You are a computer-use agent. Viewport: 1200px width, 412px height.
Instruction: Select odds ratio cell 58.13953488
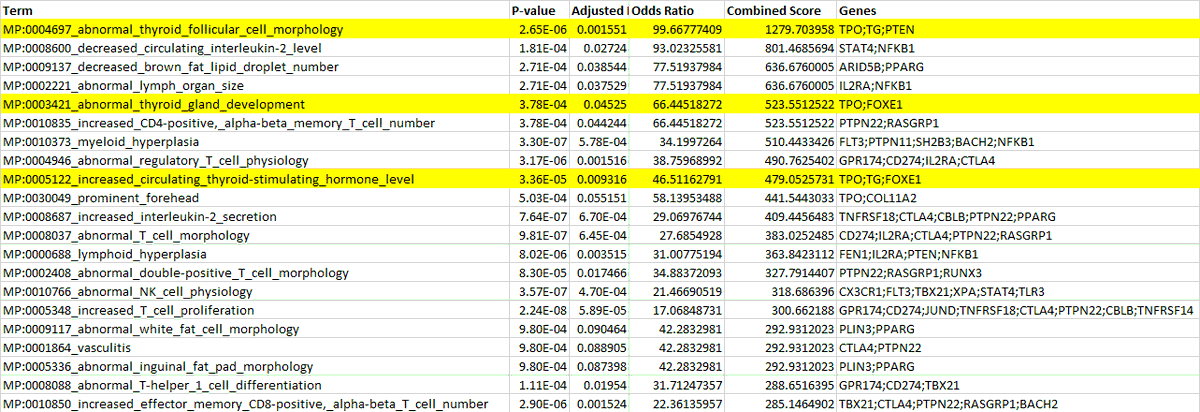675,198
